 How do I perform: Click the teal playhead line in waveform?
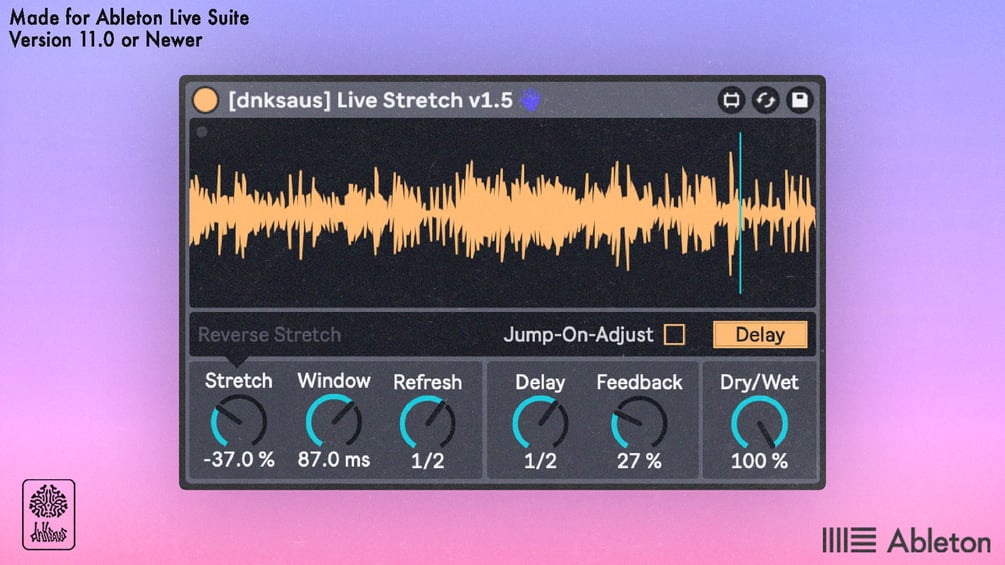pyautogui.click(x=740, y=213)
